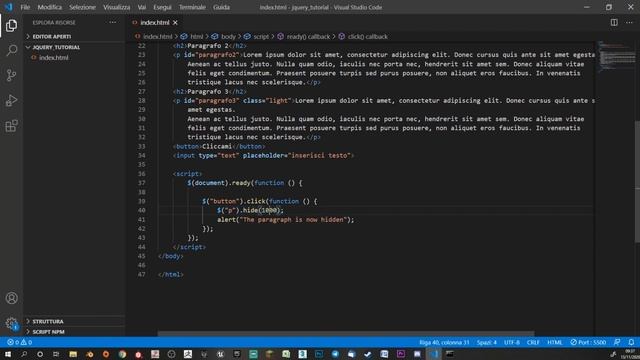Click Port: 5500 live server status
This screenshot has height=360, width=640.
588,342
